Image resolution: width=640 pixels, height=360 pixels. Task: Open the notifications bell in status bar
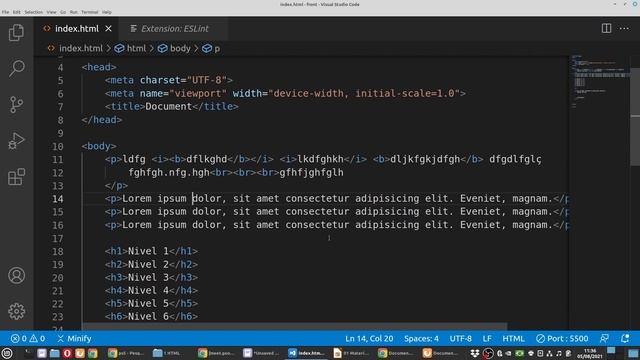(624, 338)
